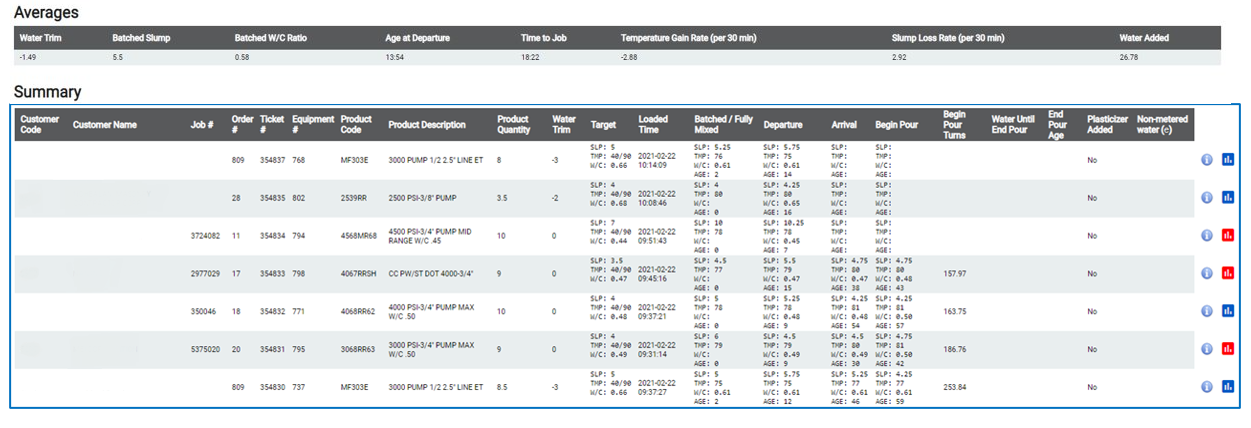Click the Loaded Time column header
Viewport: 1251px width, 428px height.
[653, 125]
